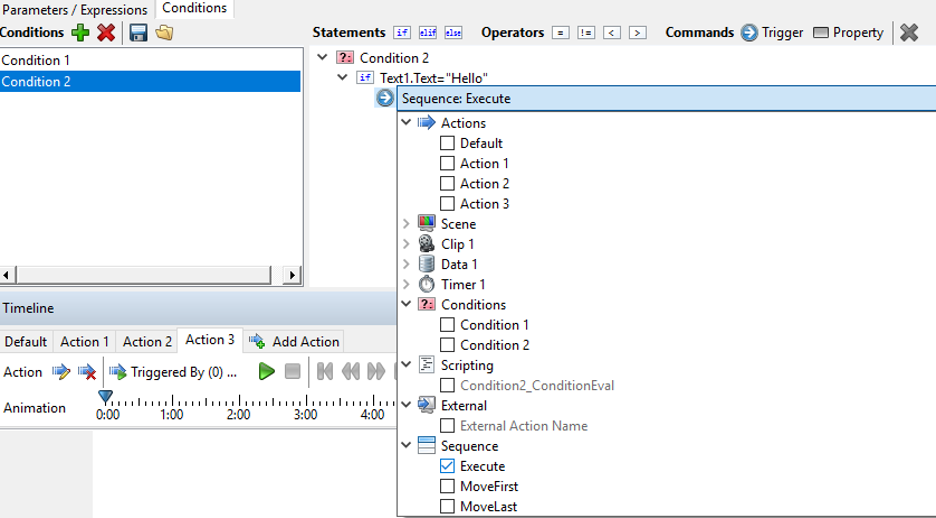Delete the selected condition with red X

106,33
